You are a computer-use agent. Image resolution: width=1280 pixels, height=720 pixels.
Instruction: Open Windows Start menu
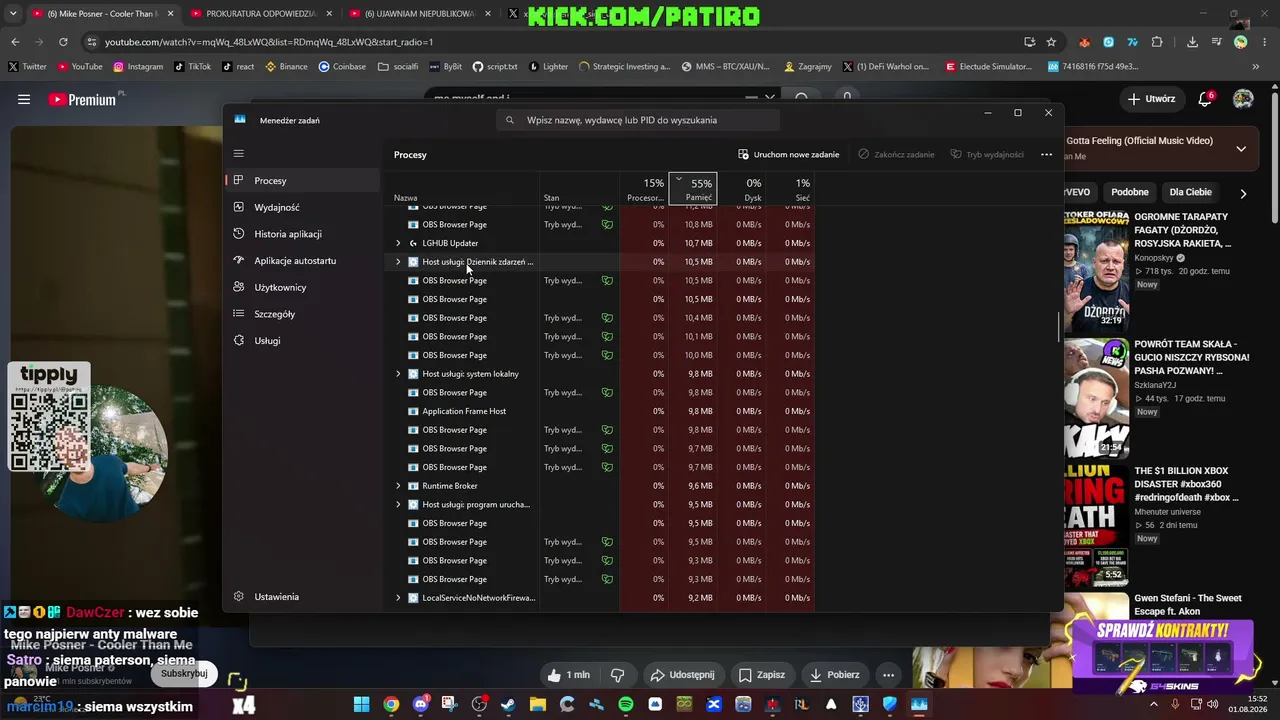361,704
